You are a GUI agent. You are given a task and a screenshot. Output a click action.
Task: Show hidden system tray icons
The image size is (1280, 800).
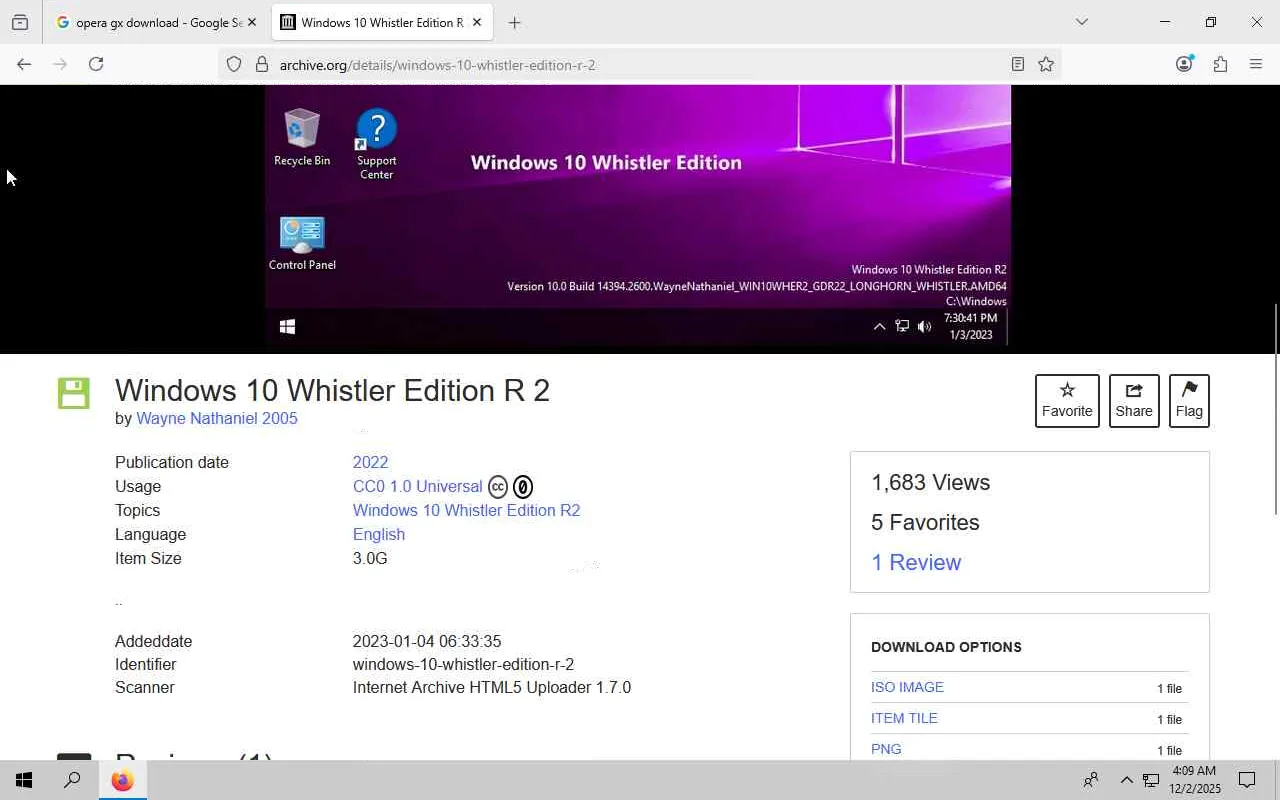tap(1126, 780)
